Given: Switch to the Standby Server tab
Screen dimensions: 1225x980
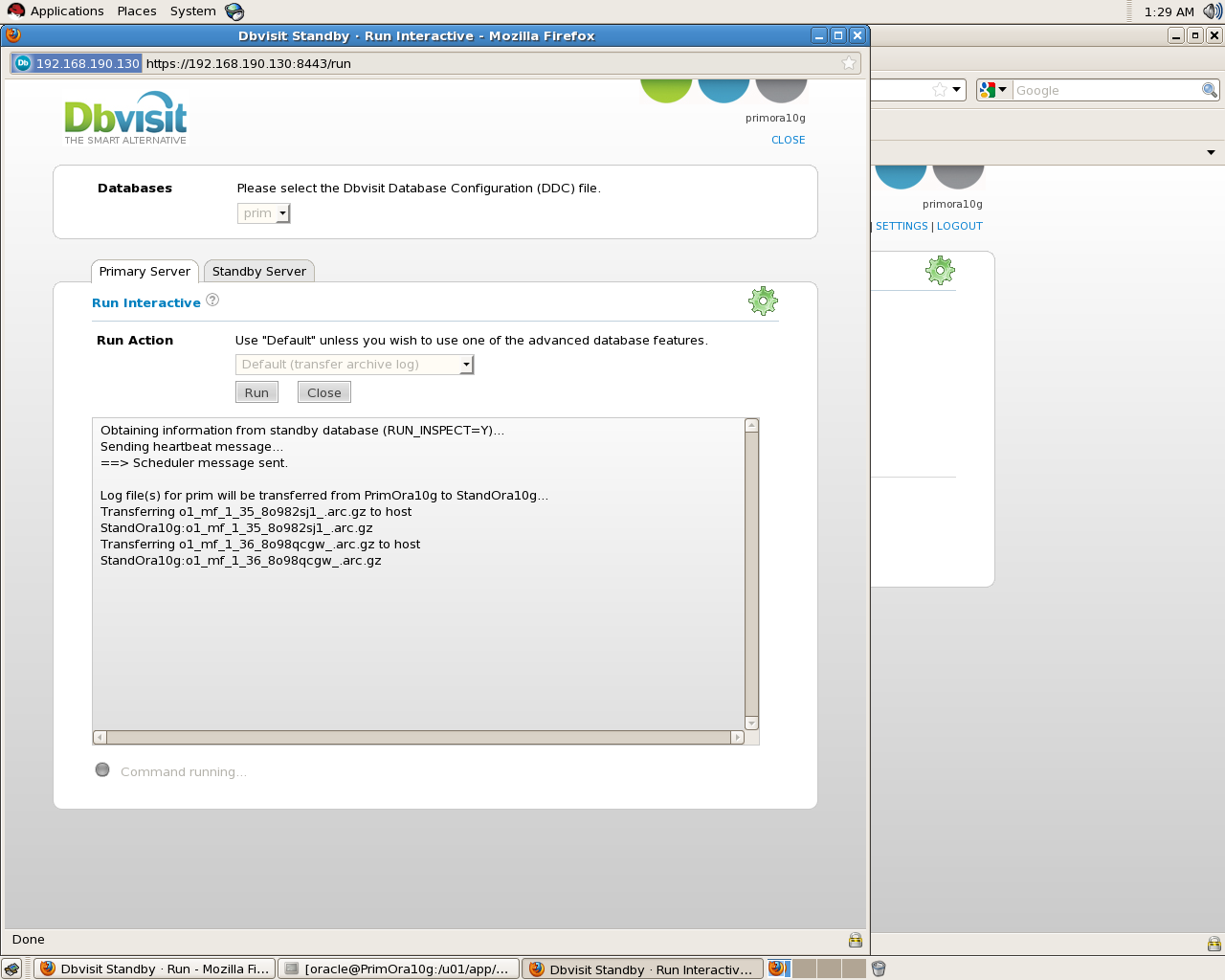Looking at the screenshot, I should click(258, 272).
